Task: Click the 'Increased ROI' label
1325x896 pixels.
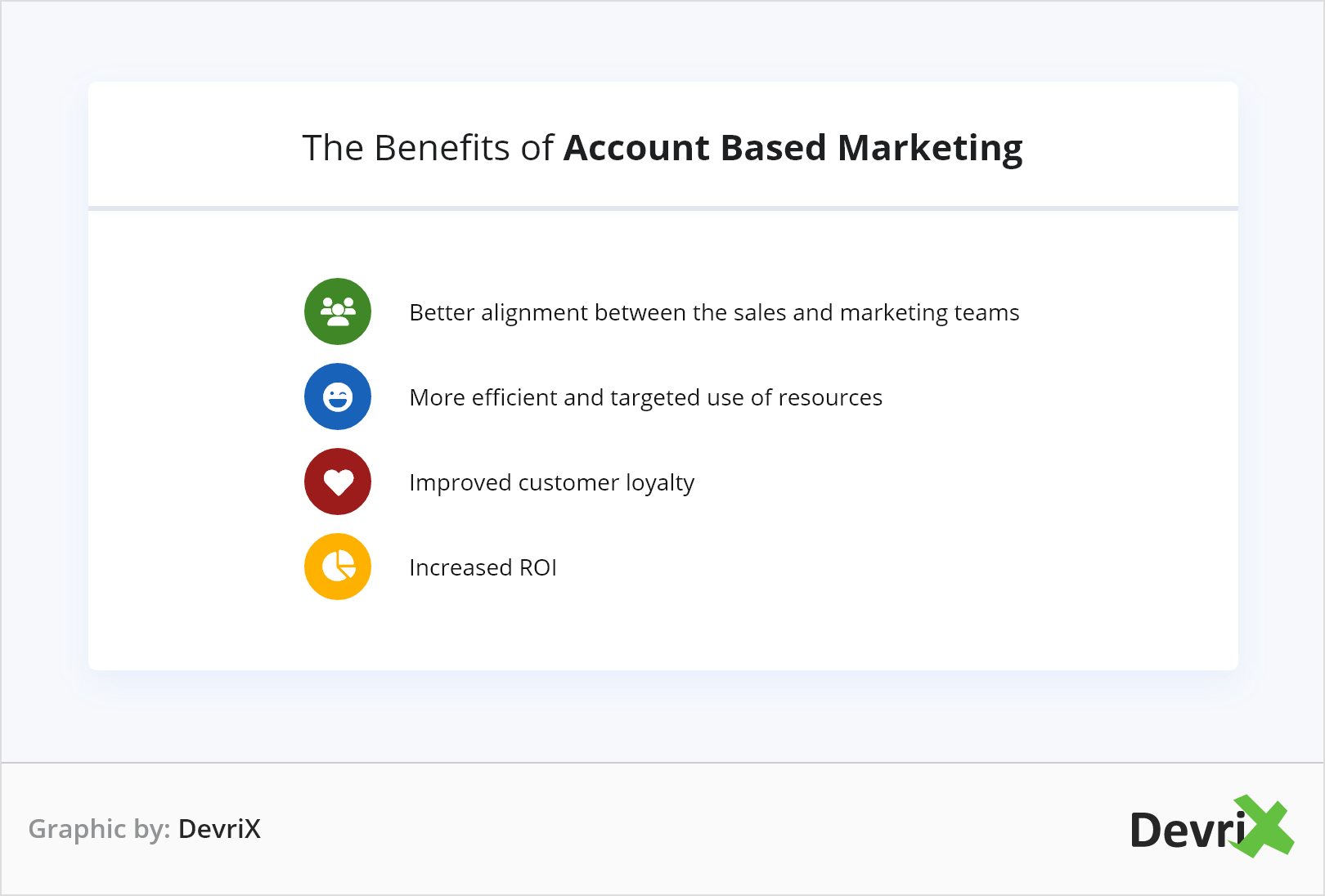Action: 483,567
